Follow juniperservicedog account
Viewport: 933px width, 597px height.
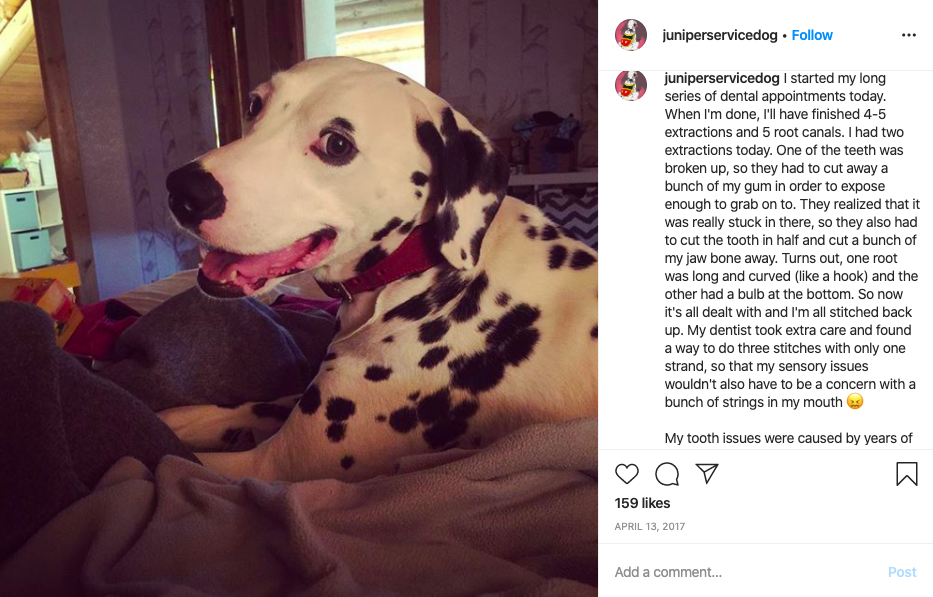[812, 35]
